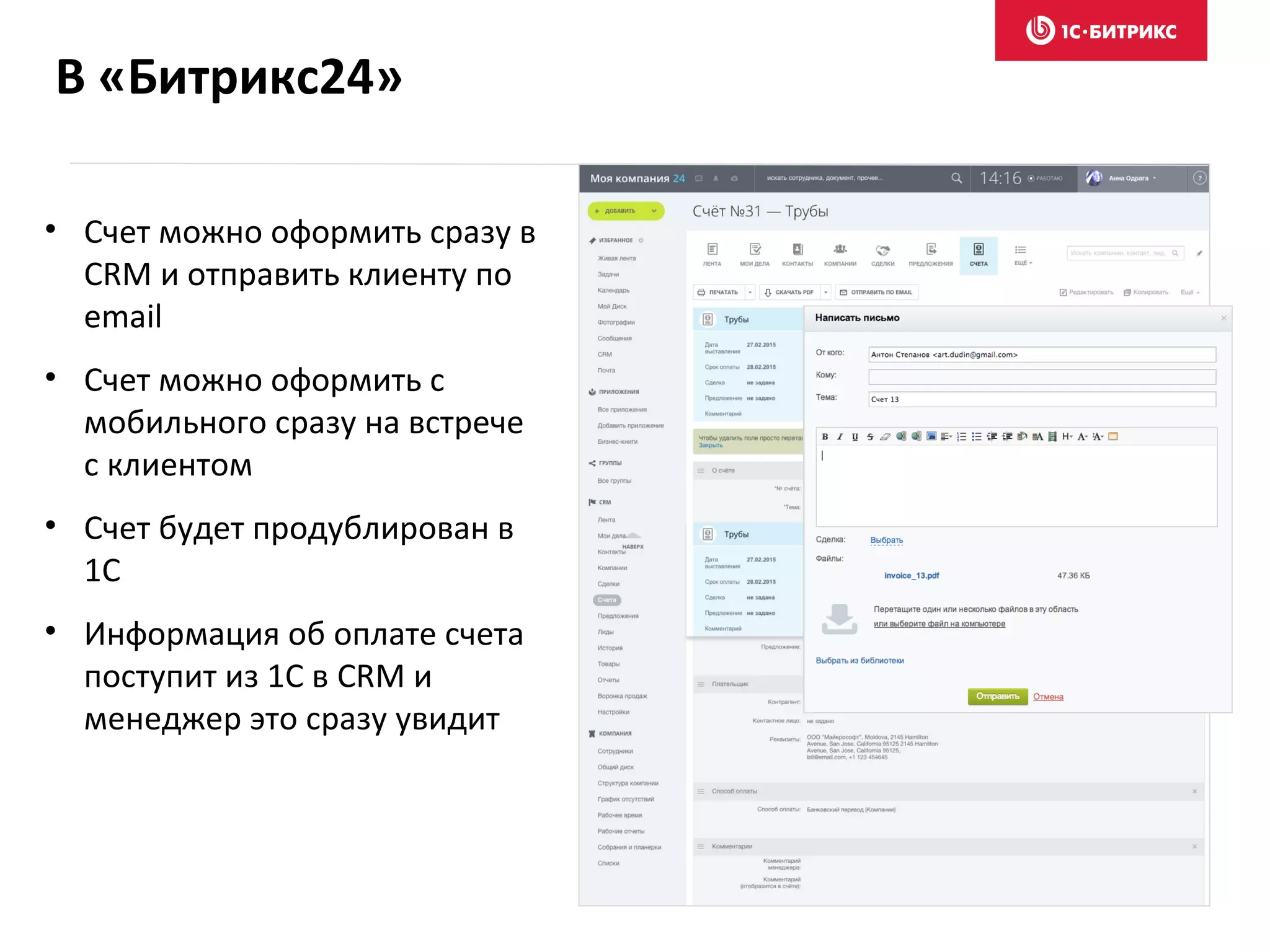Click the insert table icon
Viewport: 1270px width, 952px height.
pos(1113,436)
